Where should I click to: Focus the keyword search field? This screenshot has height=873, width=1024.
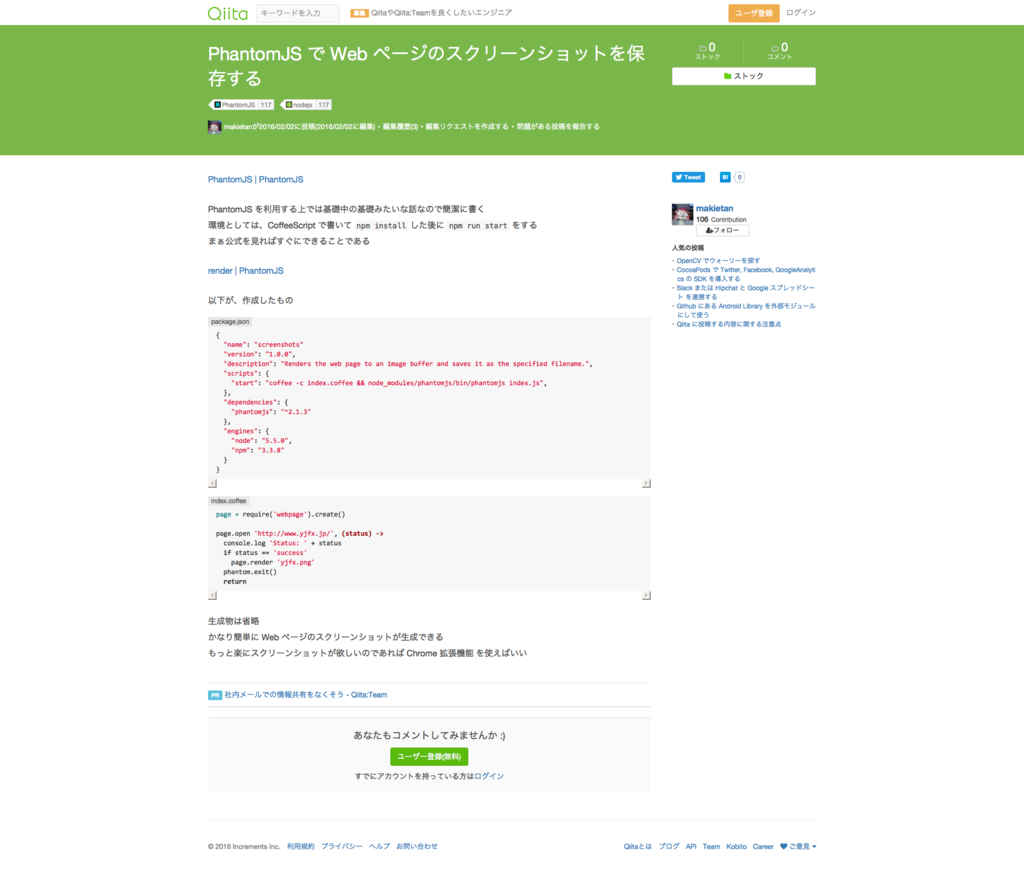(x=298, y=13)
